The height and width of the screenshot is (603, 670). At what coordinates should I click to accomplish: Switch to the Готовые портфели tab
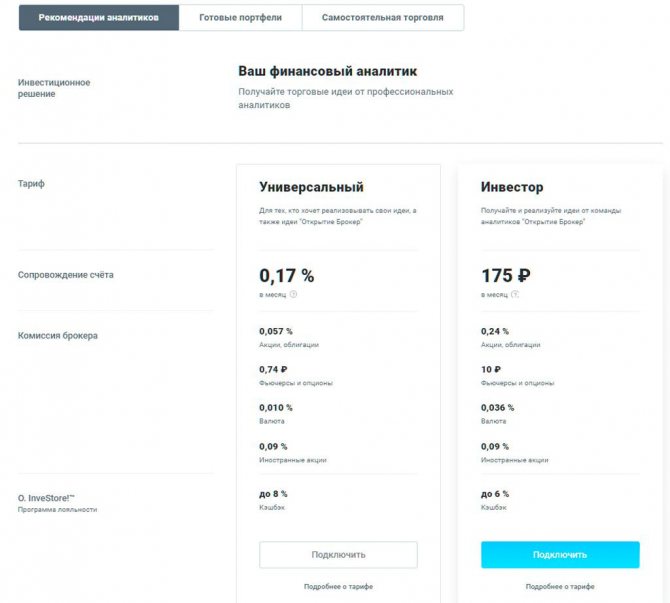240,18
